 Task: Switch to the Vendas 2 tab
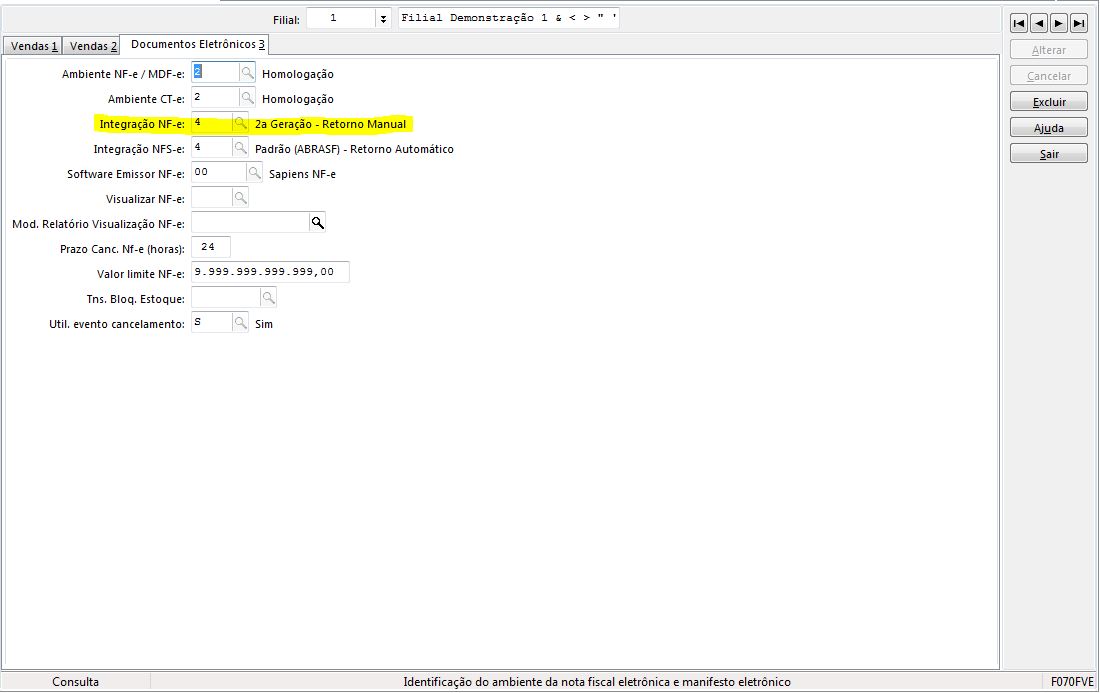(93, 46)
